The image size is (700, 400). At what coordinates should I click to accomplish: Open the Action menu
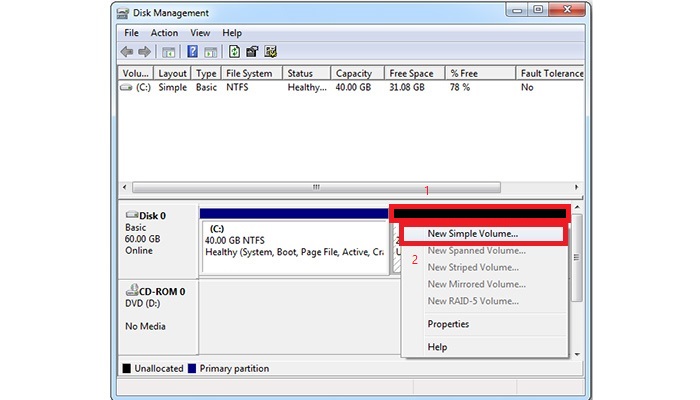click(x=164, y=33)
